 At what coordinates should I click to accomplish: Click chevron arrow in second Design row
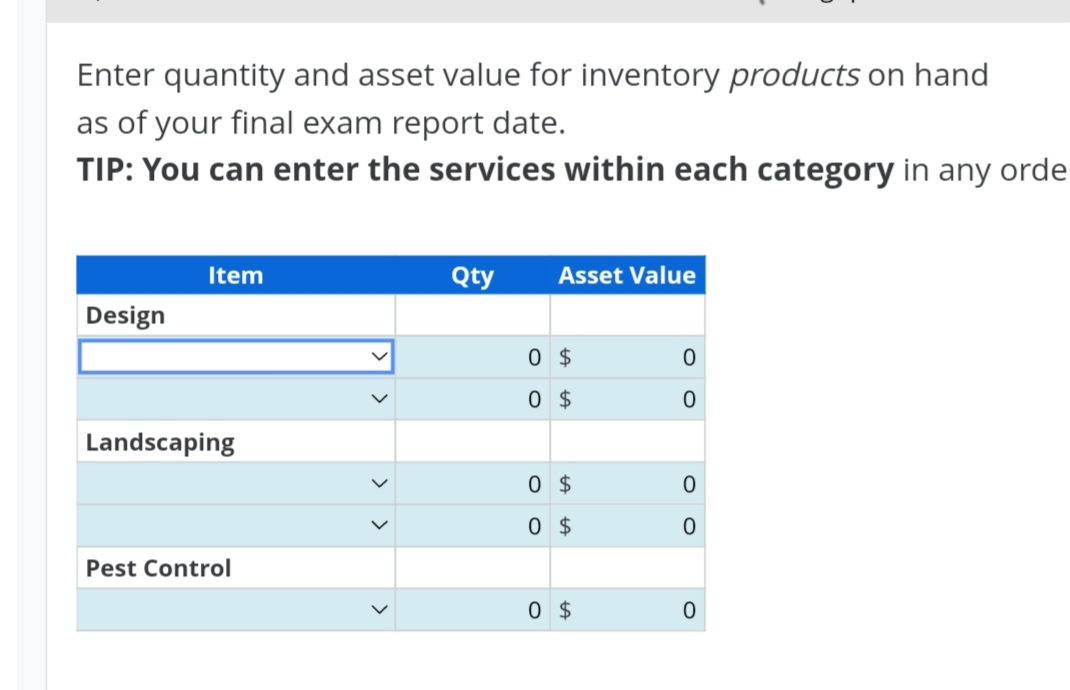point(379,399)
